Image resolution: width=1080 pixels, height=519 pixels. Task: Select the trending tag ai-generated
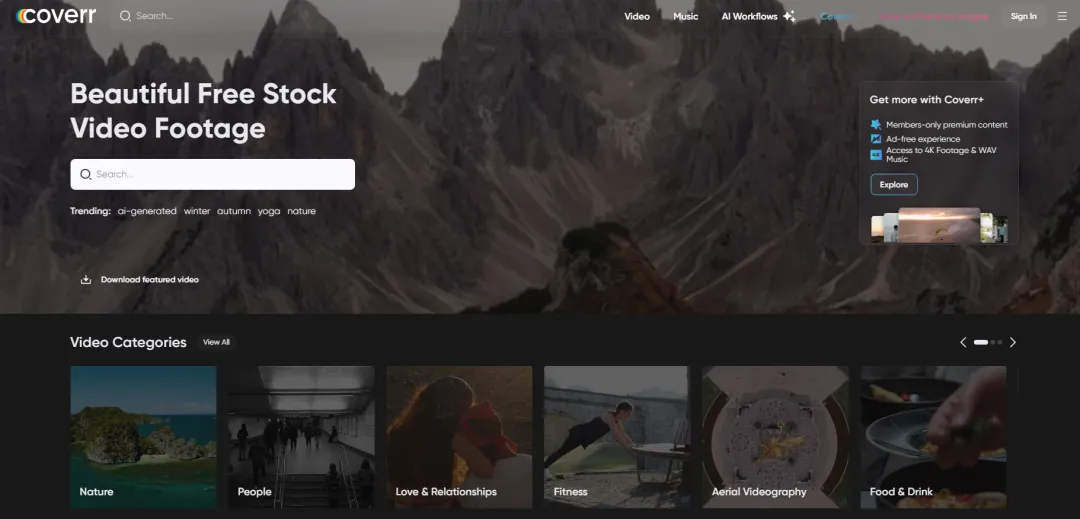click(x=147, y=211)
